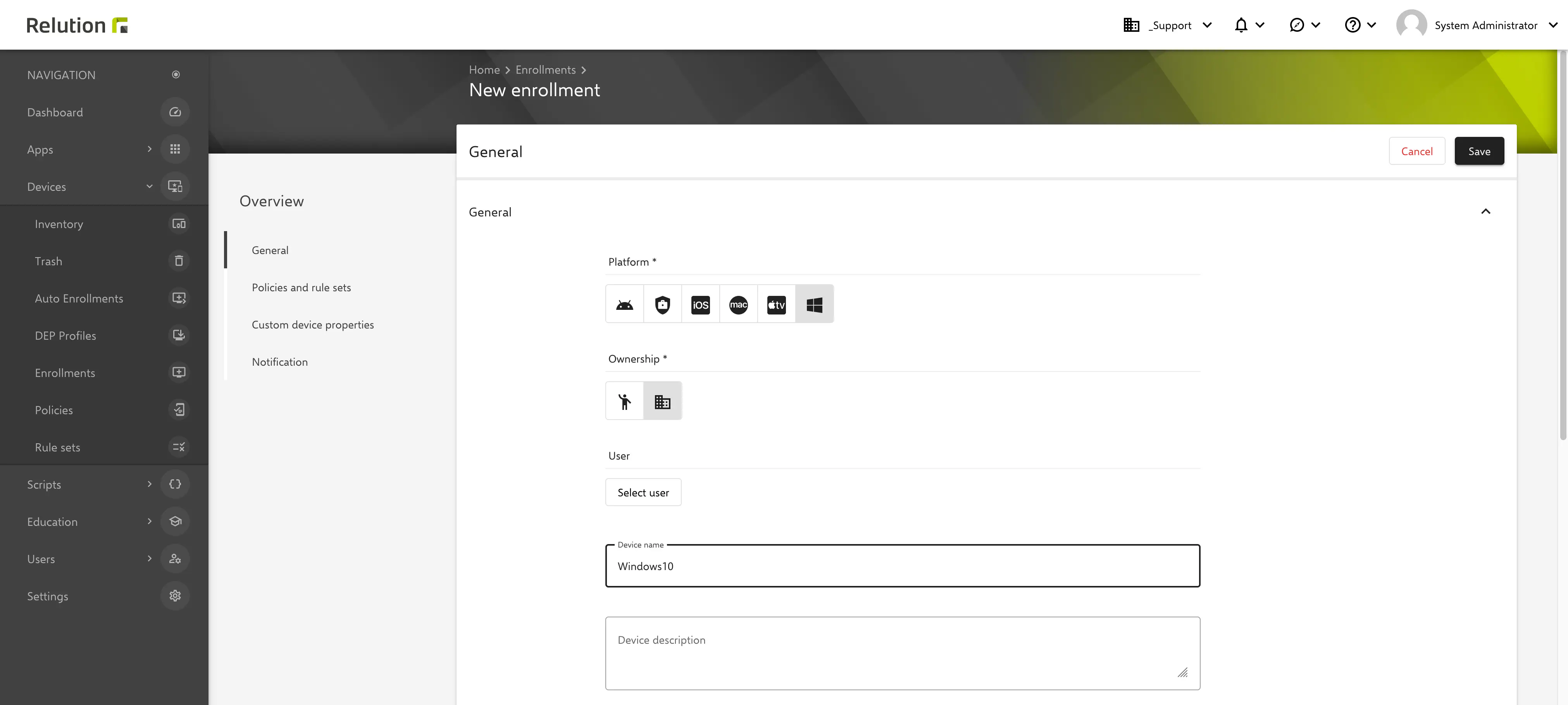Go to Auto Enrollments in sidebar
1568x705 pixels.
coord(79,299)
